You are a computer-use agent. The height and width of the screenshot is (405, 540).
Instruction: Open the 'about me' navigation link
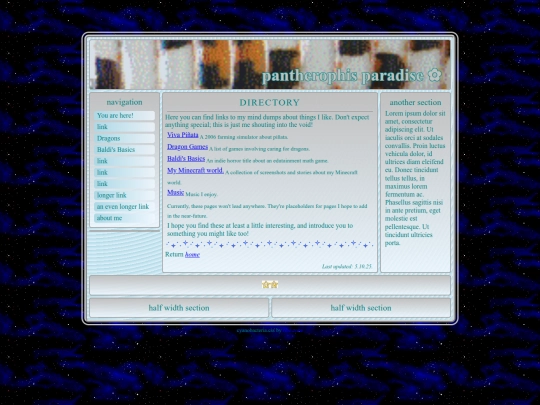click(124, 218)
